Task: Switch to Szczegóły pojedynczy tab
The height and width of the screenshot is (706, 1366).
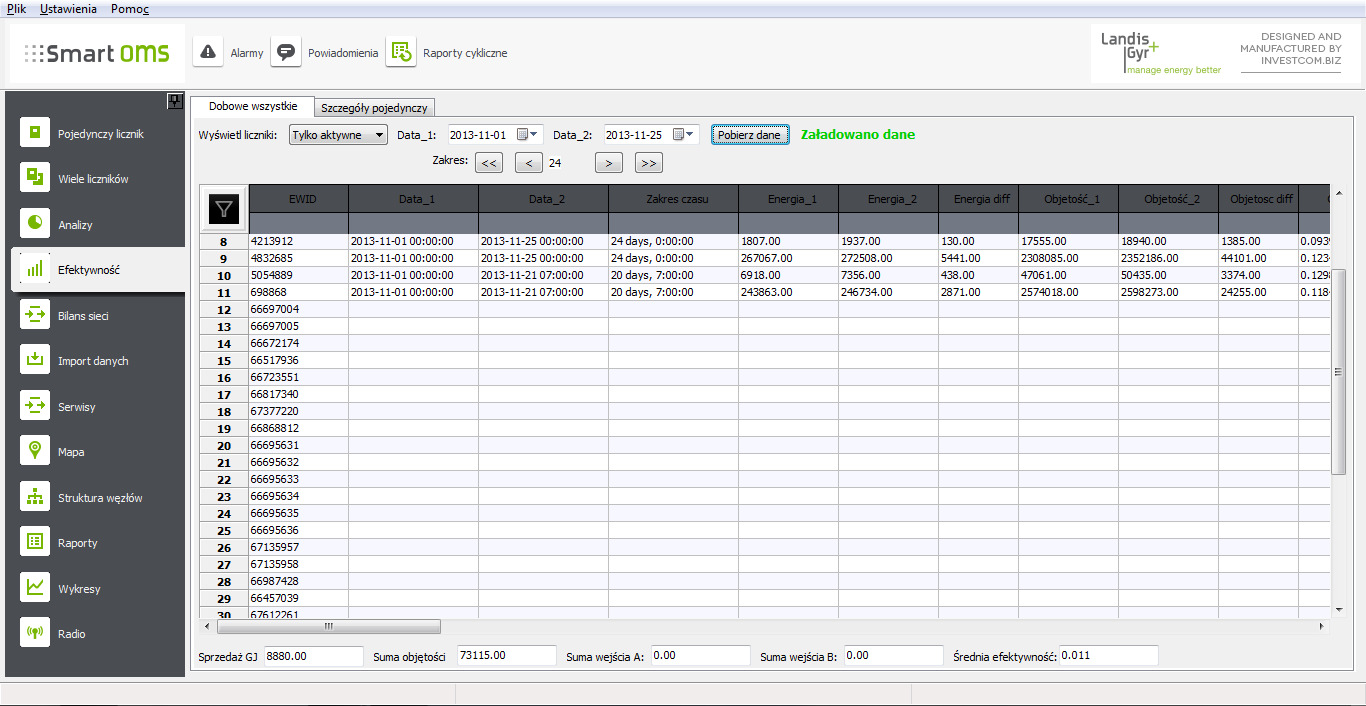Action: pyautogui.click(x=374, y=107)
